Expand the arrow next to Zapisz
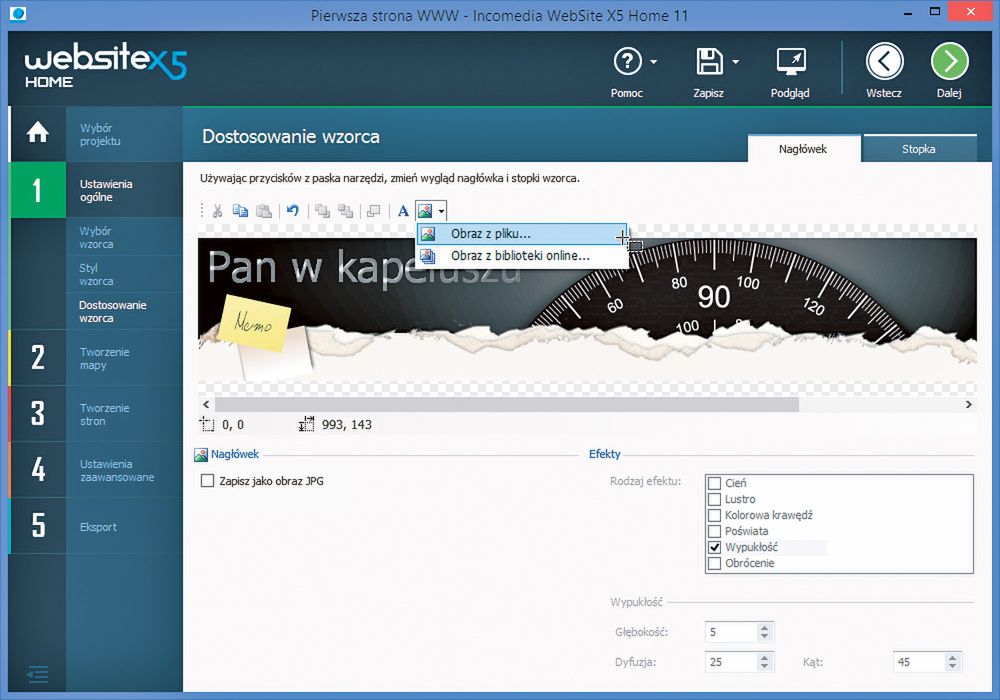Image resolution: width=1000 pixels, height=700 pixels. point(735,62)
